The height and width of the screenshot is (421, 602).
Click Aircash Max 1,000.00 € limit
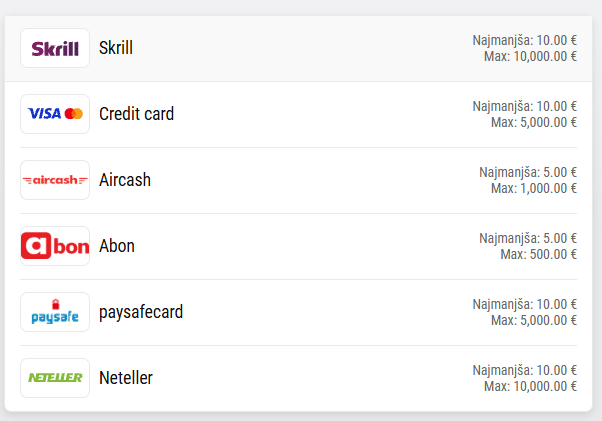tap(534, 189)
